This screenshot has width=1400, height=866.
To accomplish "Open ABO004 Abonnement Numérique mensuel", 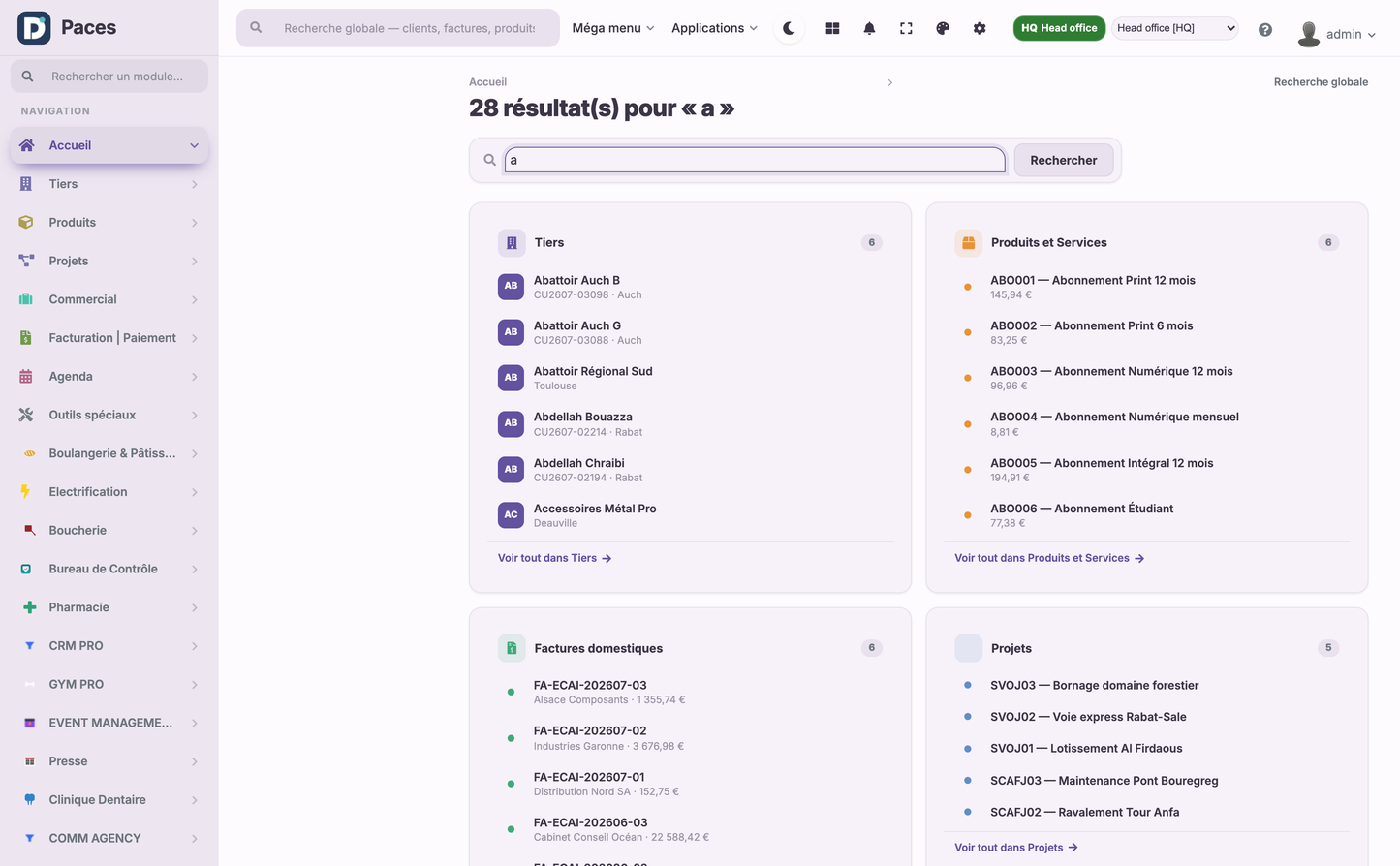I will point(1147,423).
